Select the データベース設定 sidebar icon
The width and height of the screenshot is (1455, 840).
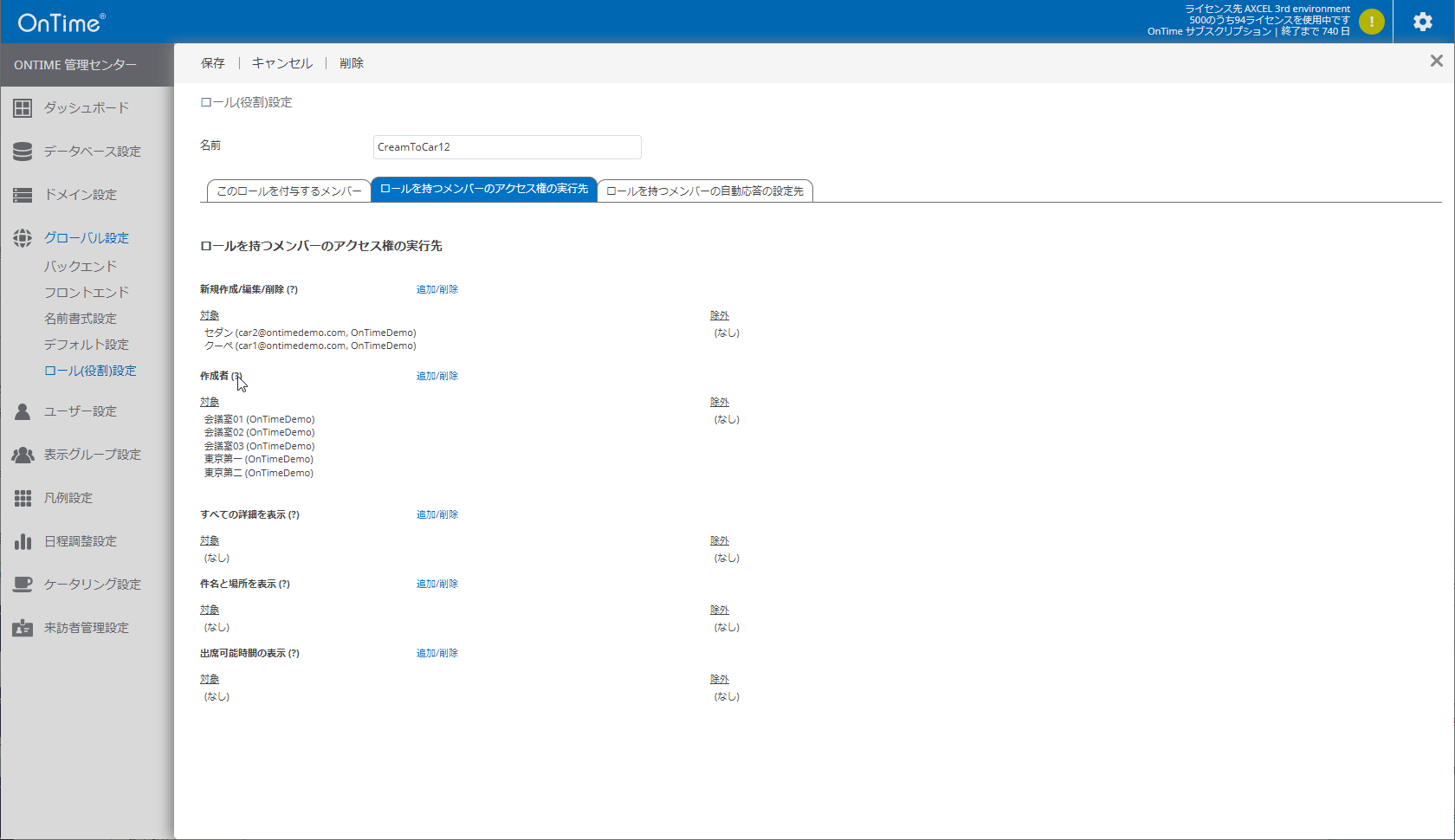point(23,151)
